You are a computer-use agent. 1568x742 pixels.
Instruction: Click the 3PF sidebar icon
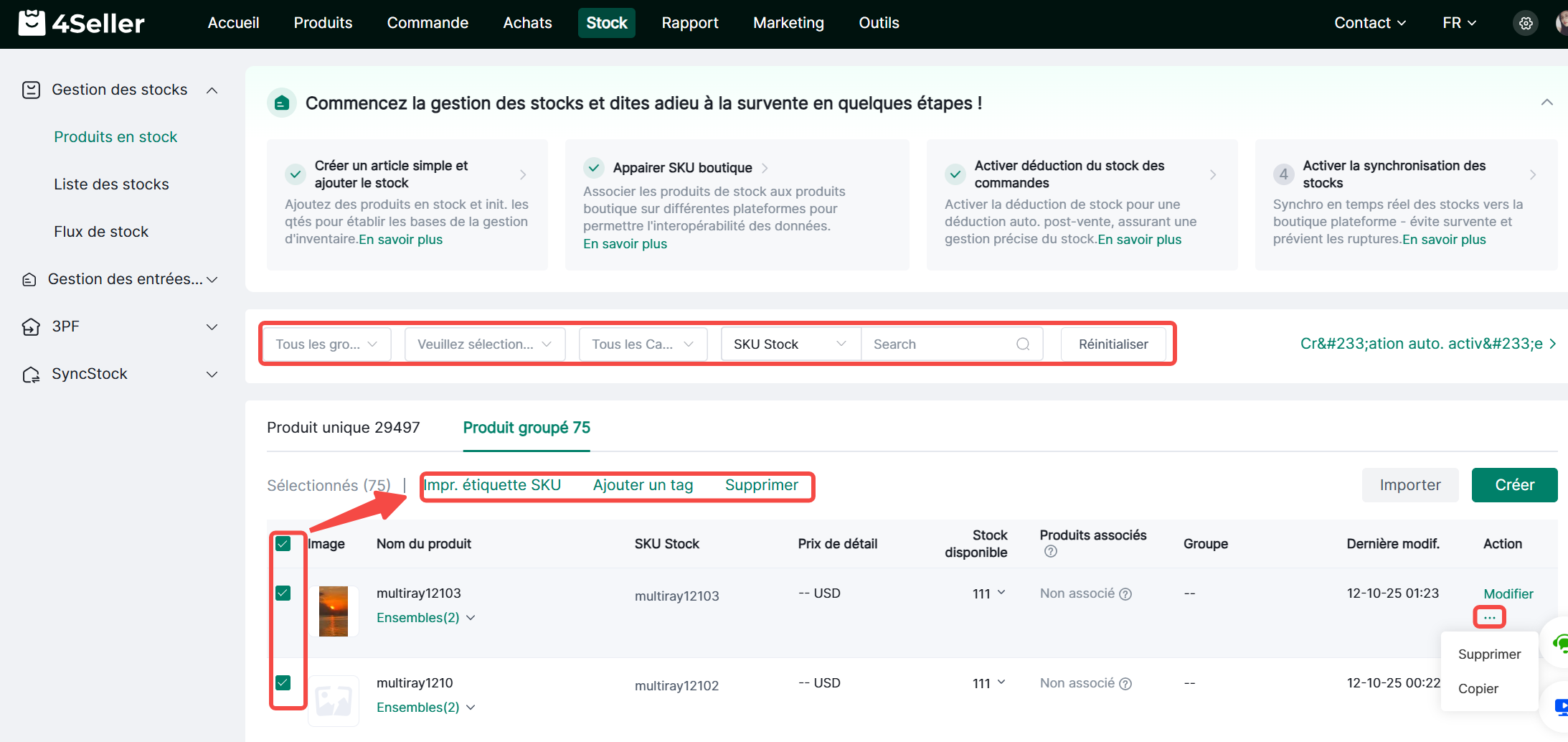coord(31,327)
